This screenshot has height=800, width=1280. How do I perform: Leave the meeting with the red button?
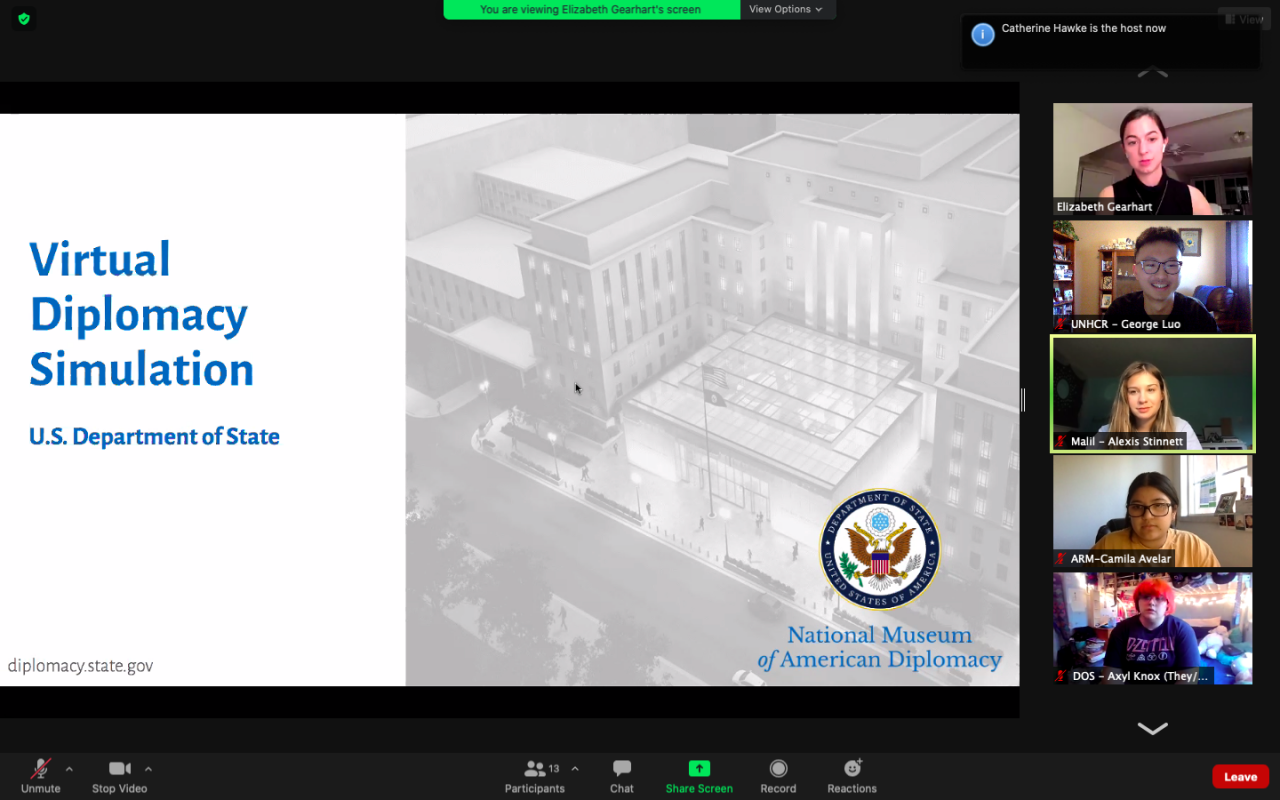(1240, 777)
